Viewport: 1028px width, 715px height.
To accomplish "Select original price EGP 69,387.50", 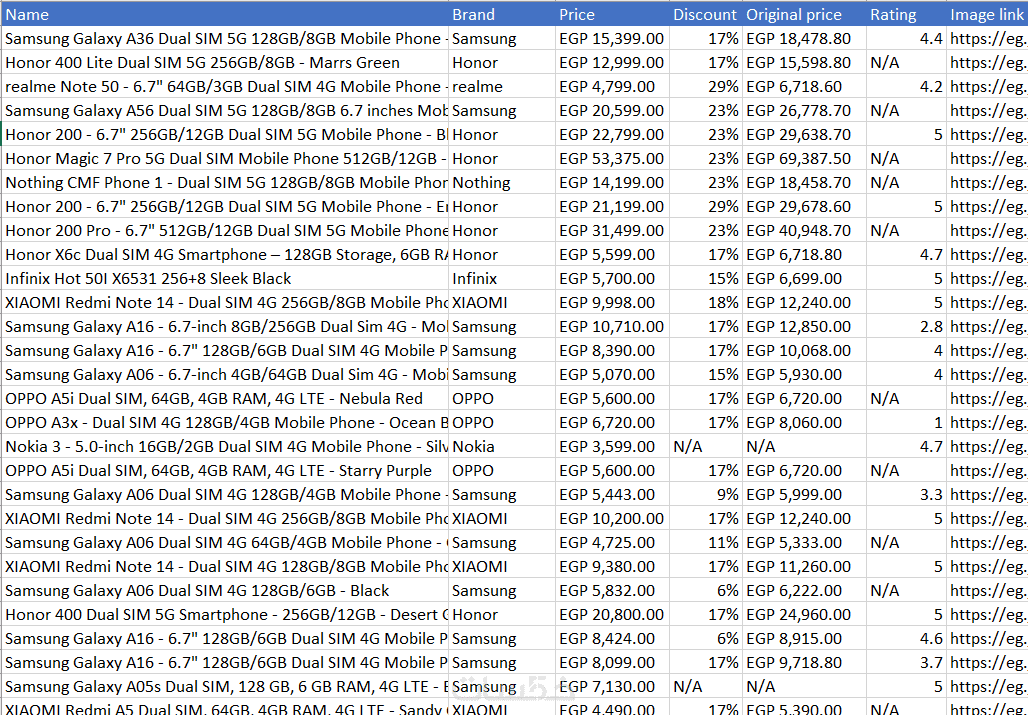I will click(804, 159).
